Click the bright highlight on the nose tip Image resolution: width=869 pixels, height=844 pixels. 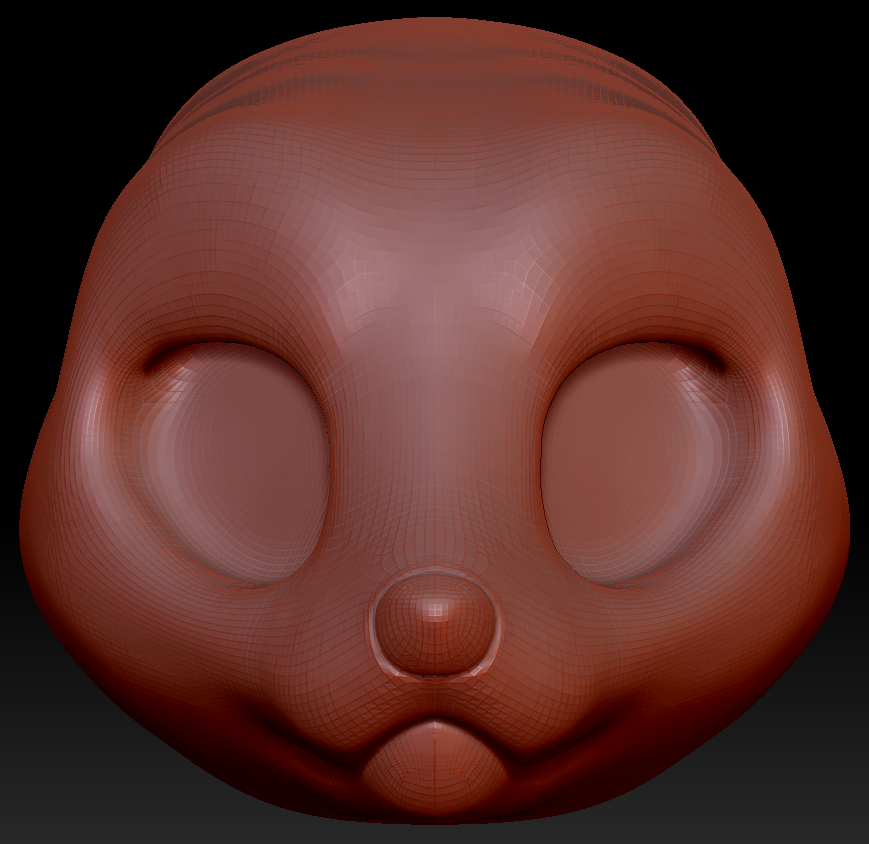tap(435, 606)
